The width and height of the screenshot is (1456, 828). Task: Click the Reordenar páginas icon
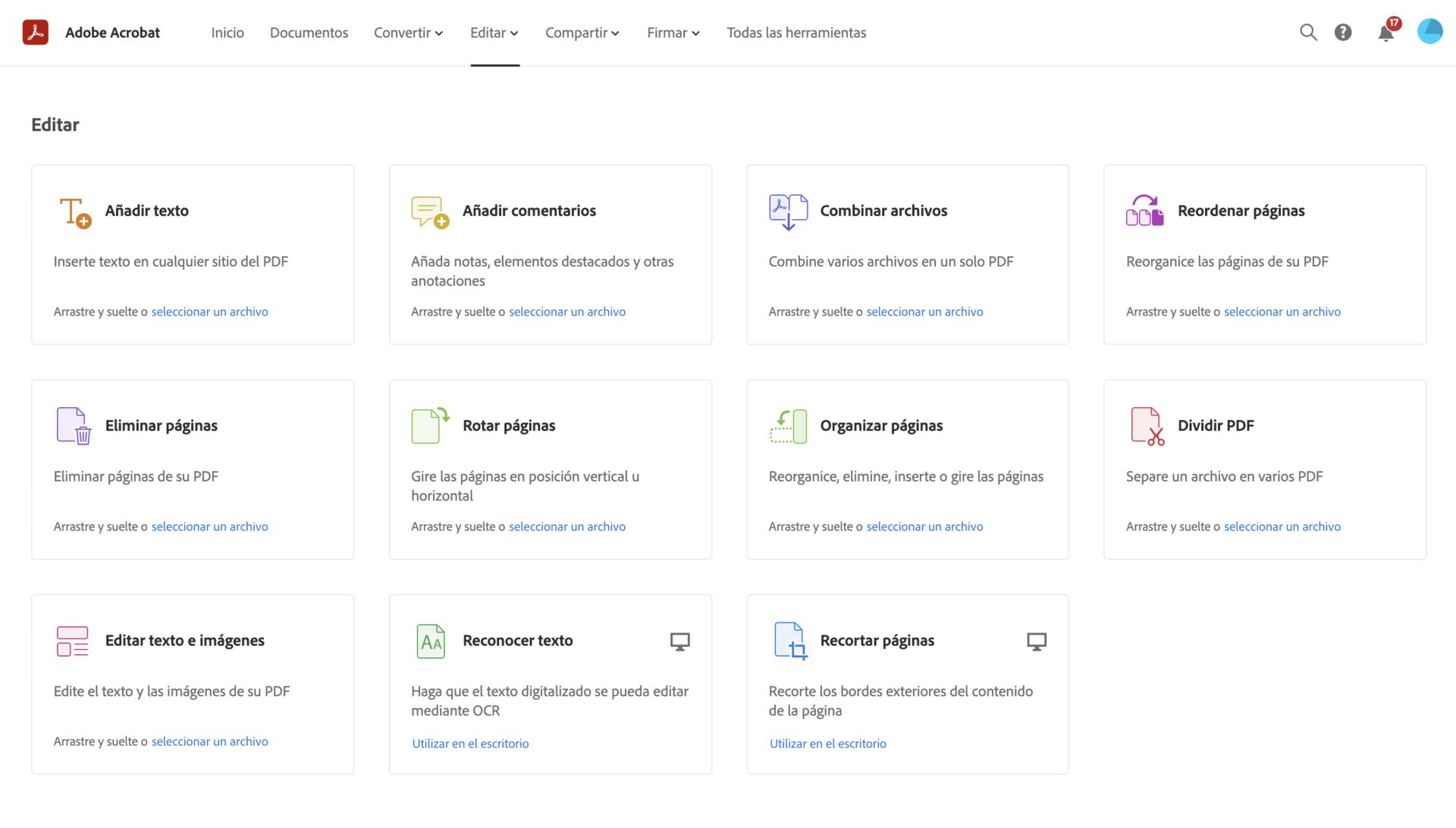[1145, 211]
